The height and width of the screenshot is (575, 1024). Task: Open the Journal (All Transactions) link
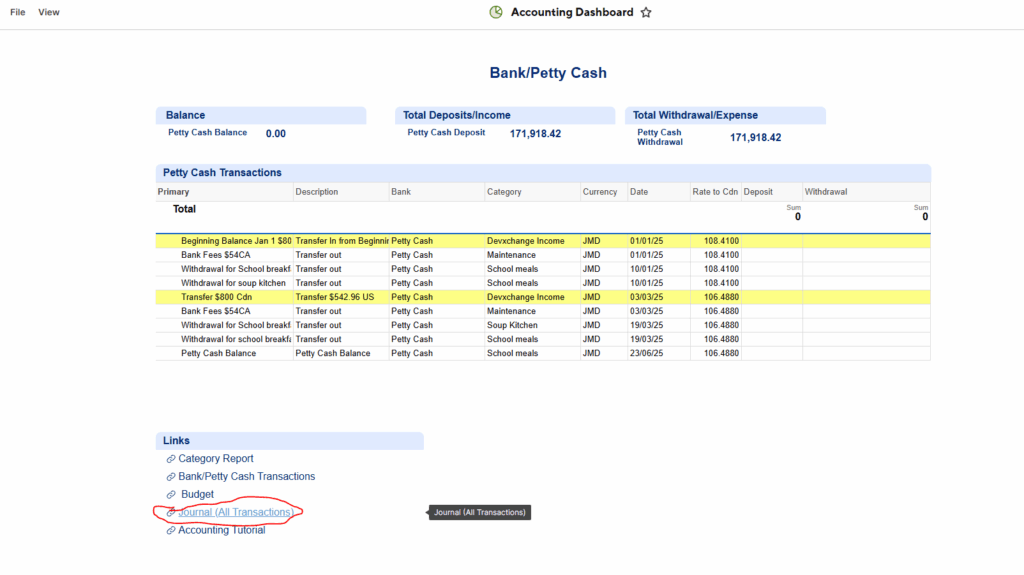click(236, 513)
